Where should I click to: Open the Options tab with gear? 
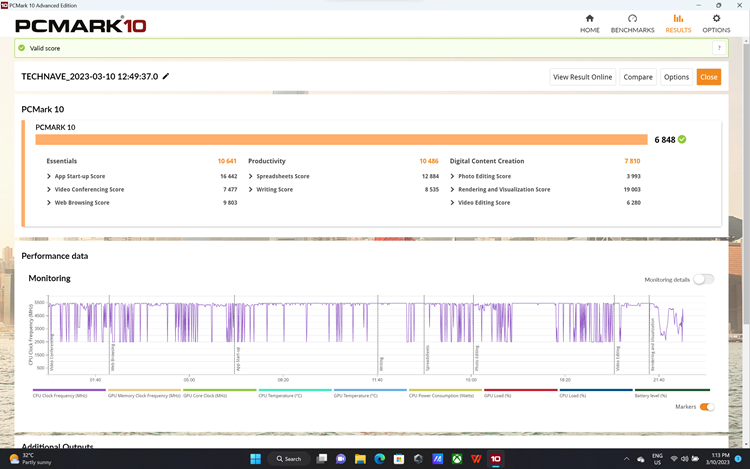(716, 23)
